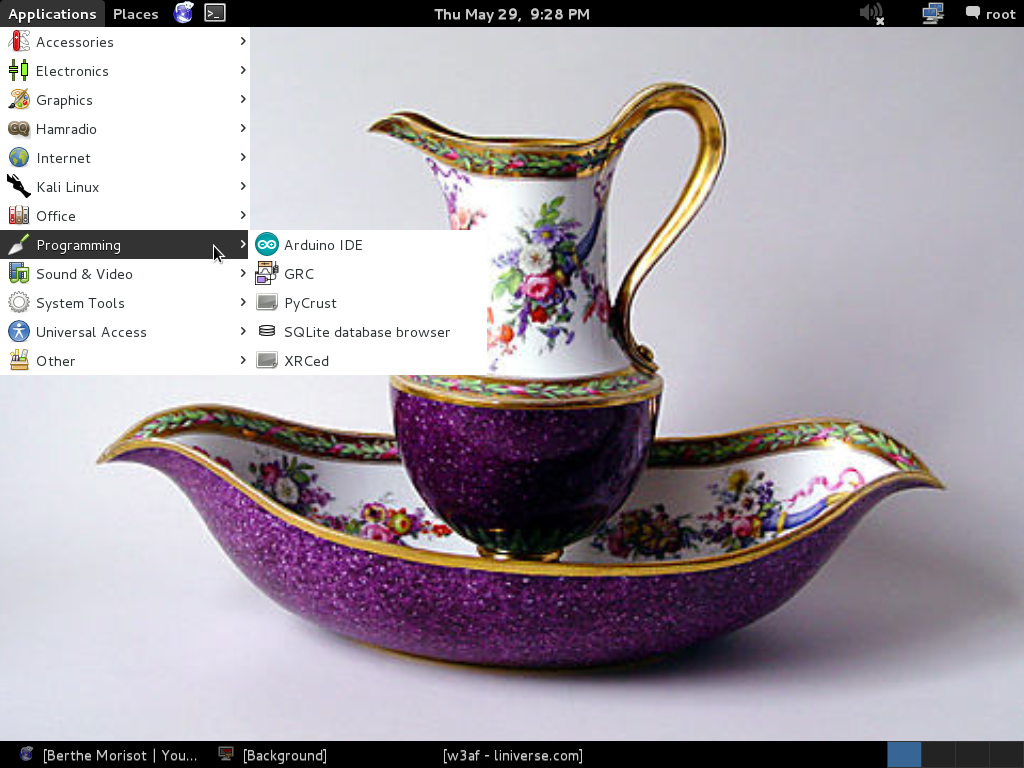Viewport: 1024px width, 768px height.
Task: Select the Universal Access menu label
Action: pyautogui.click(x=91, y=332)
